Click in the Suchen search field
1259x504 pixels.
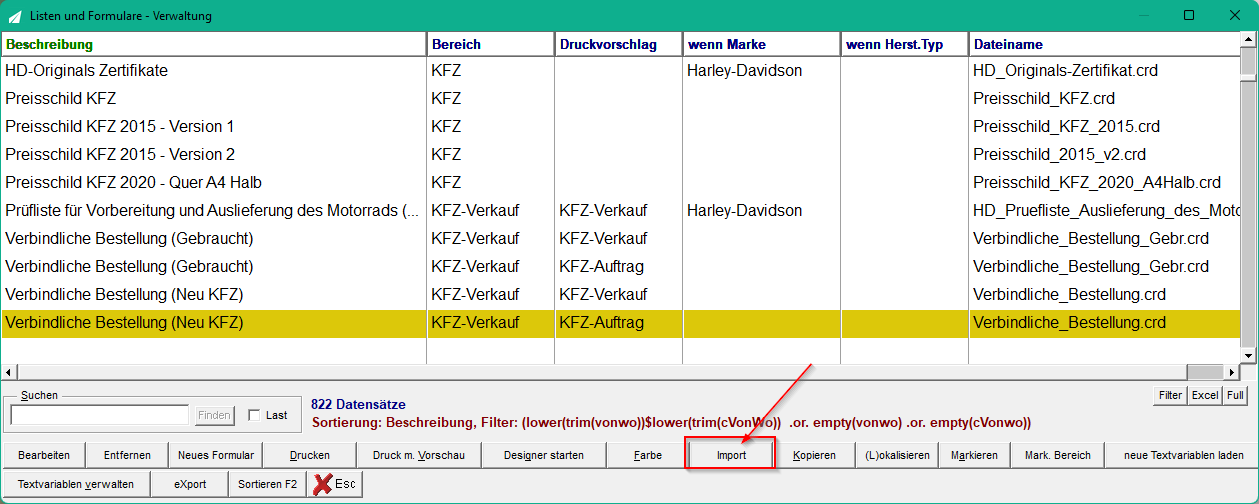[x=99, y=415]
